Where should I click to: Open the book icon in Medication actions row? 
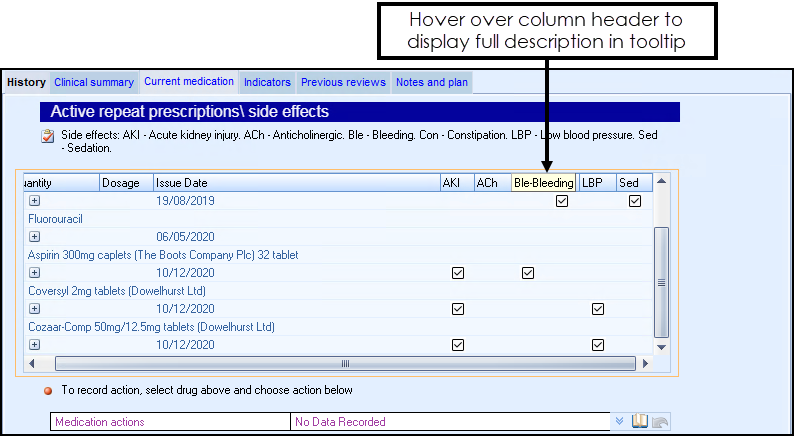pyautogui.click(x=641, y=422)
